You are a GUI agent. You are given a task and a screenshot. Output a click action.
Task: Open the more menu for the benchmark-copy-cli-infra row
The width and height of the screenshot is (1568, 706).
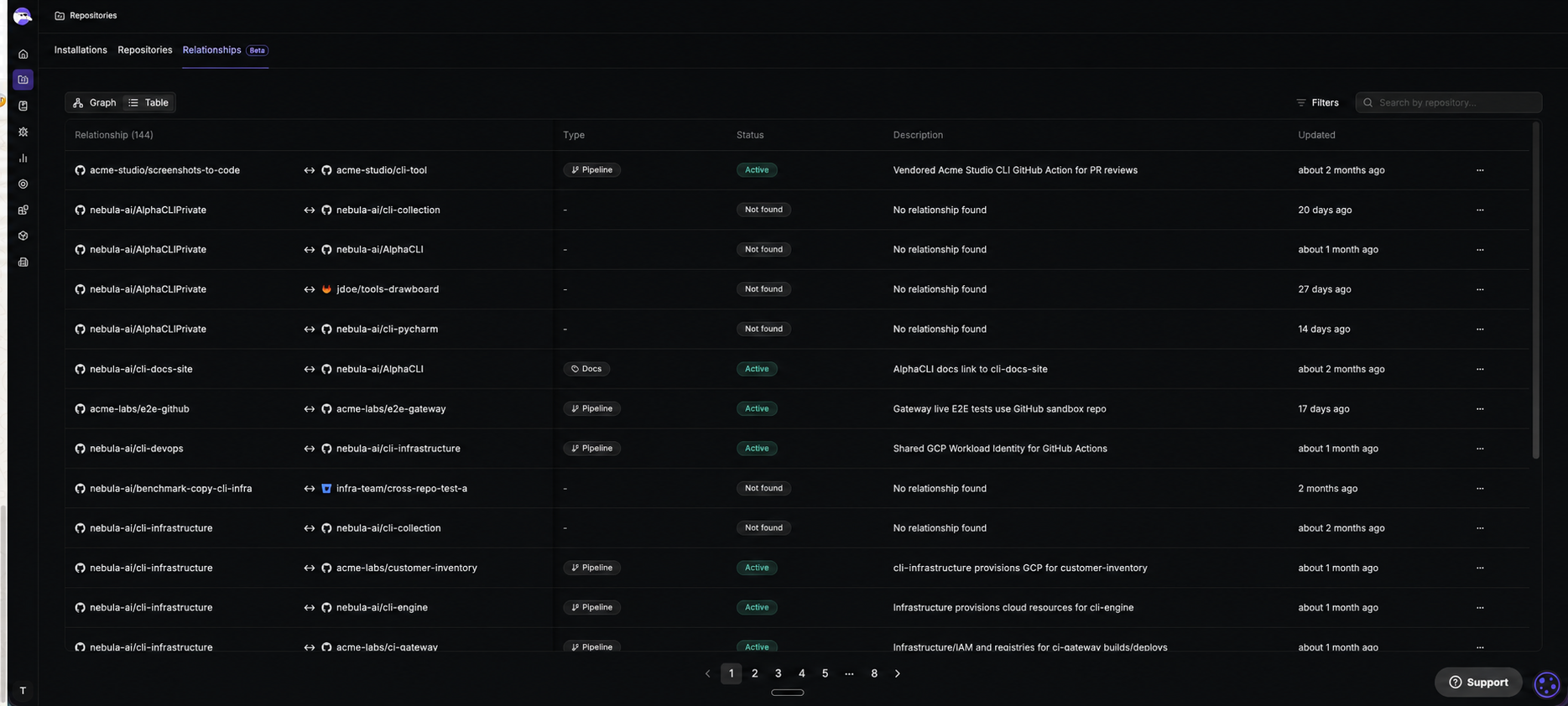(1480, 489)
